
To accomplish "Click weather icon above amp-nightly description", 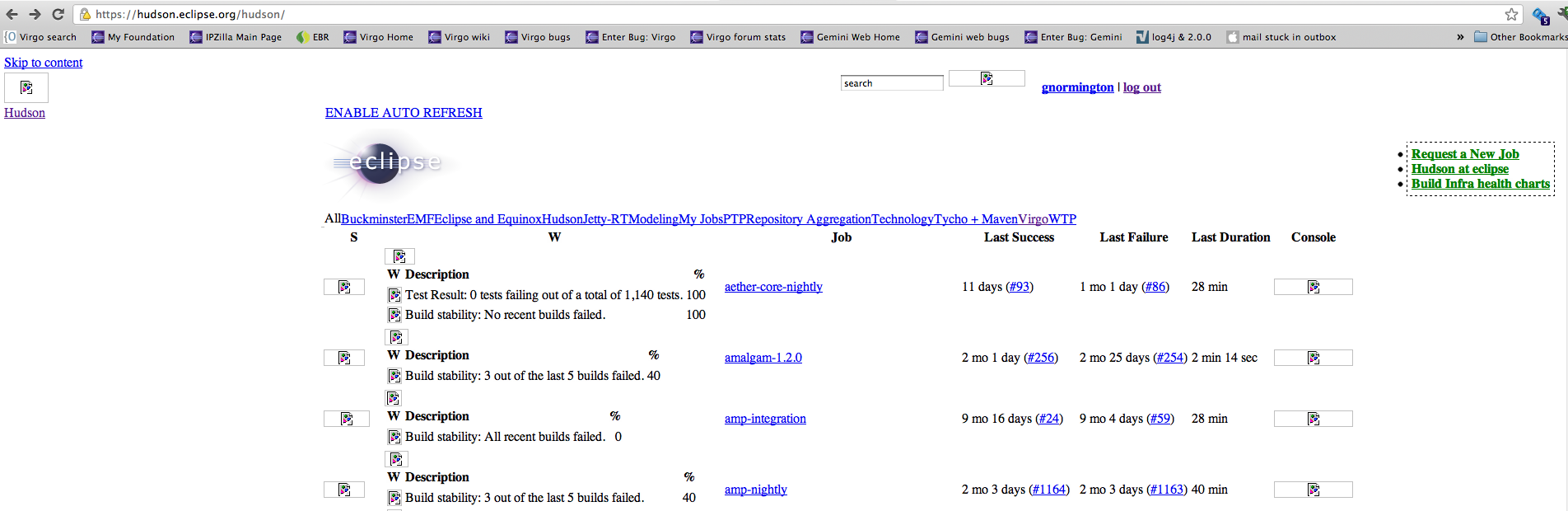I will pyautogui.click(x=396, y=459).
